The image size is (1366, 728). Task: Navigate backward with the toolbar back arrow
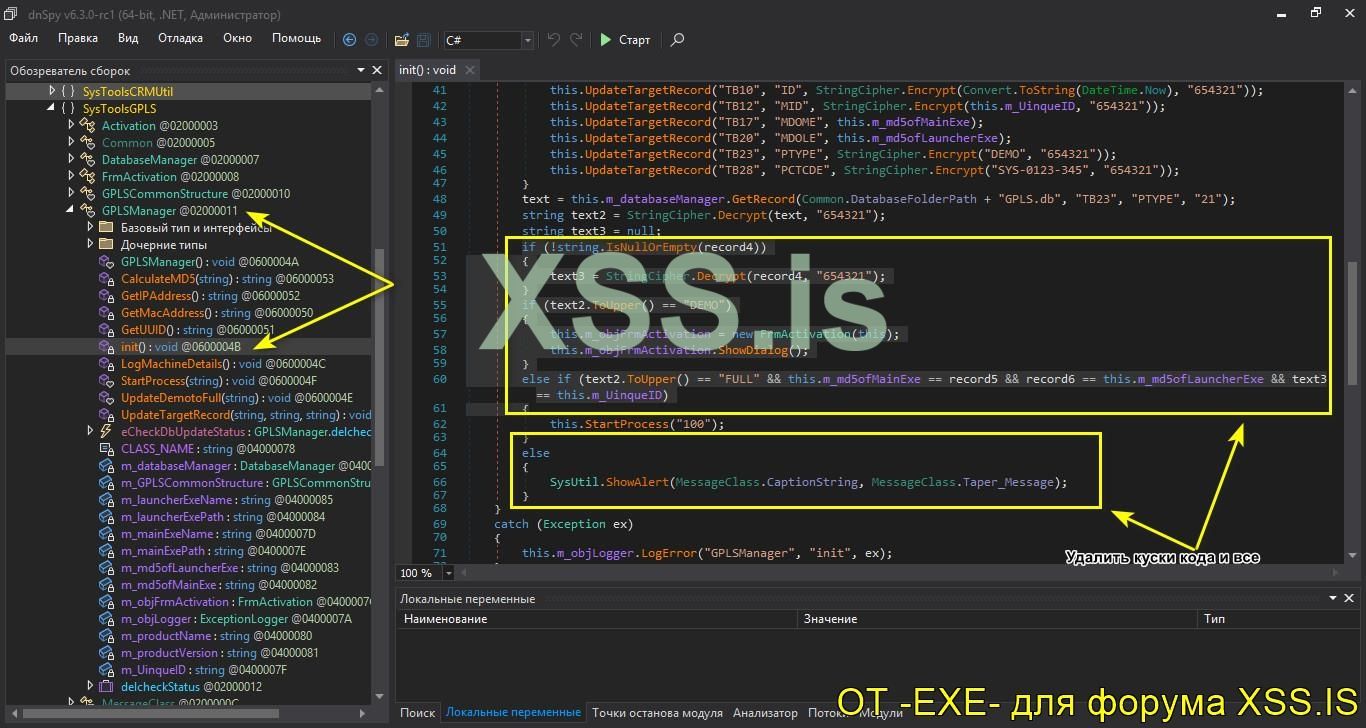tap(349, 40)
